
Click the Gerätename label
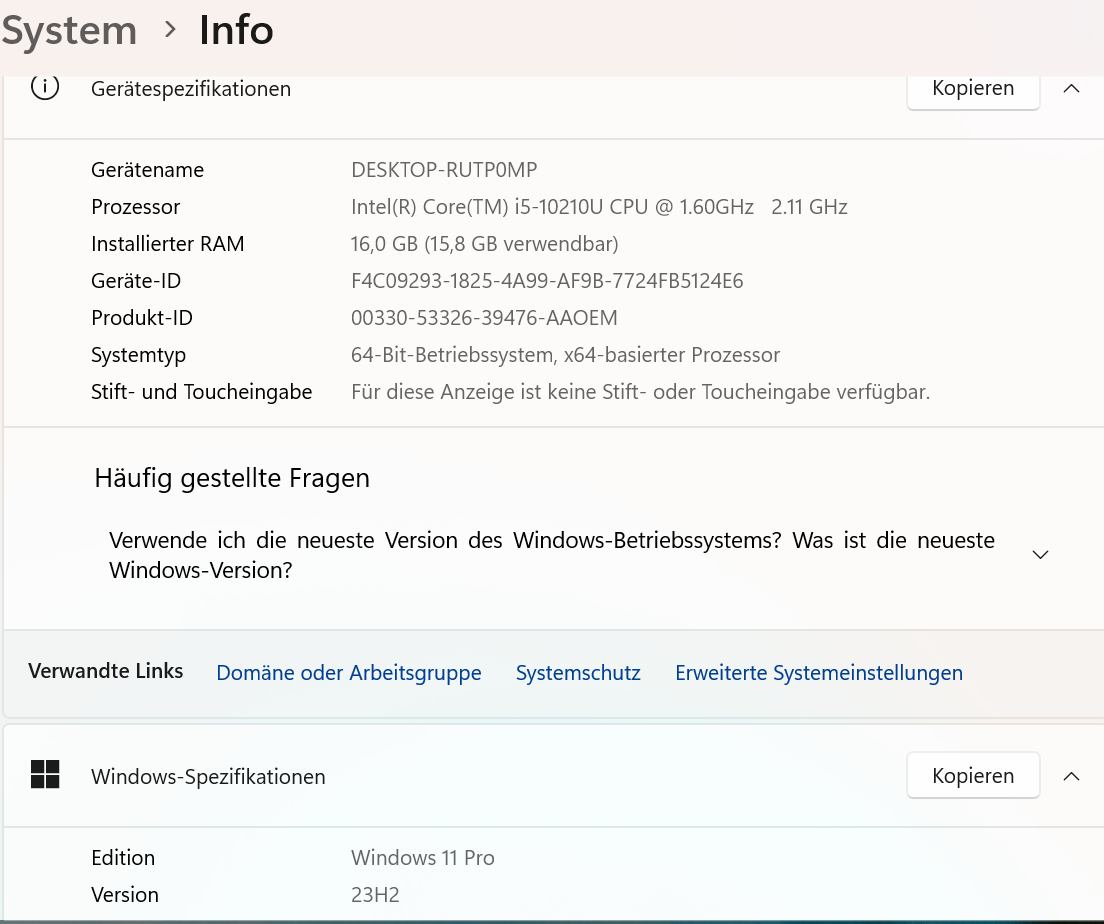147,170
